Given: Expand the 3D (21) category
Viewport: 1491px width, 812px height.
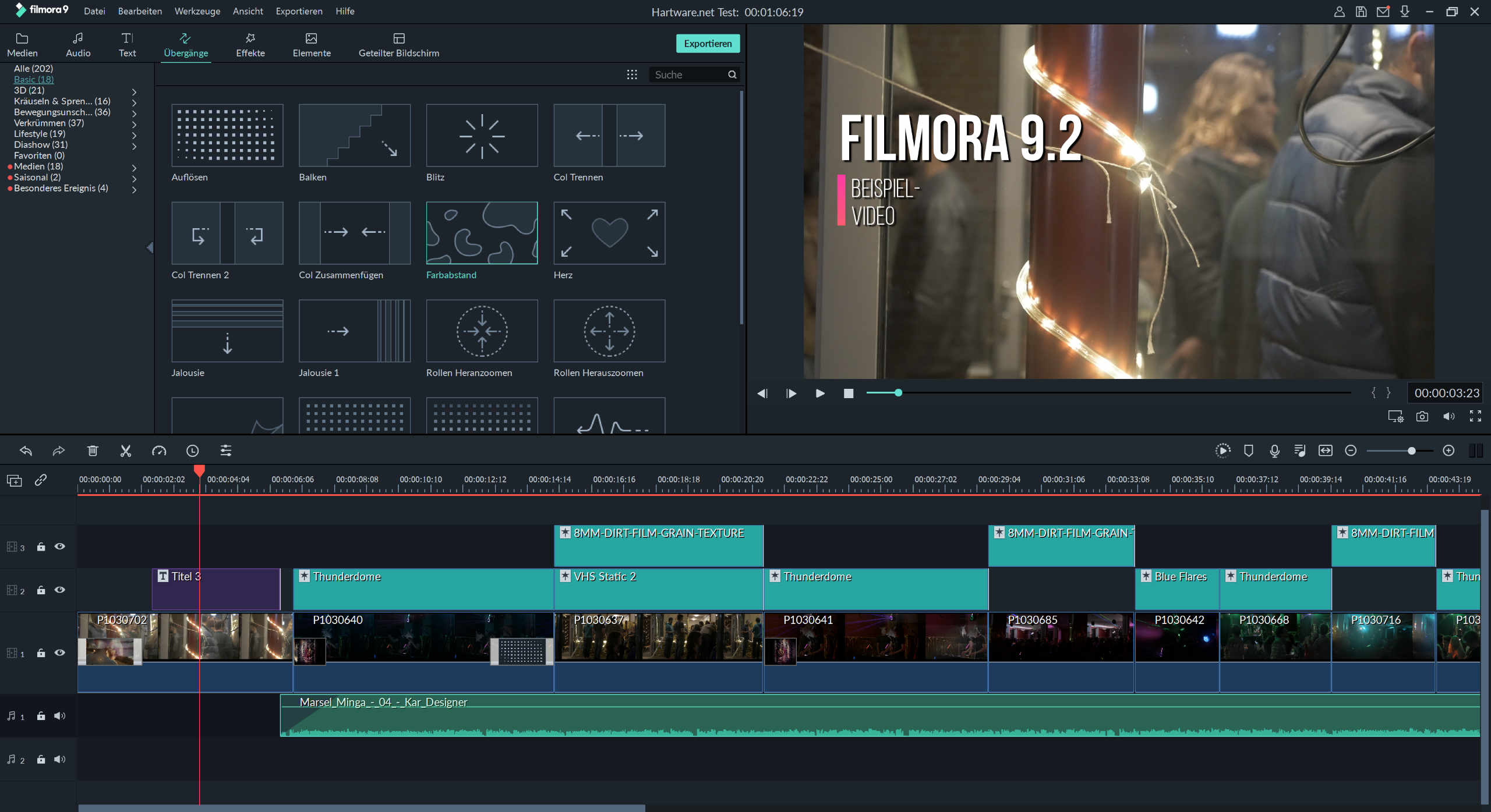Looking at the screenshot, I should point(134,91).
